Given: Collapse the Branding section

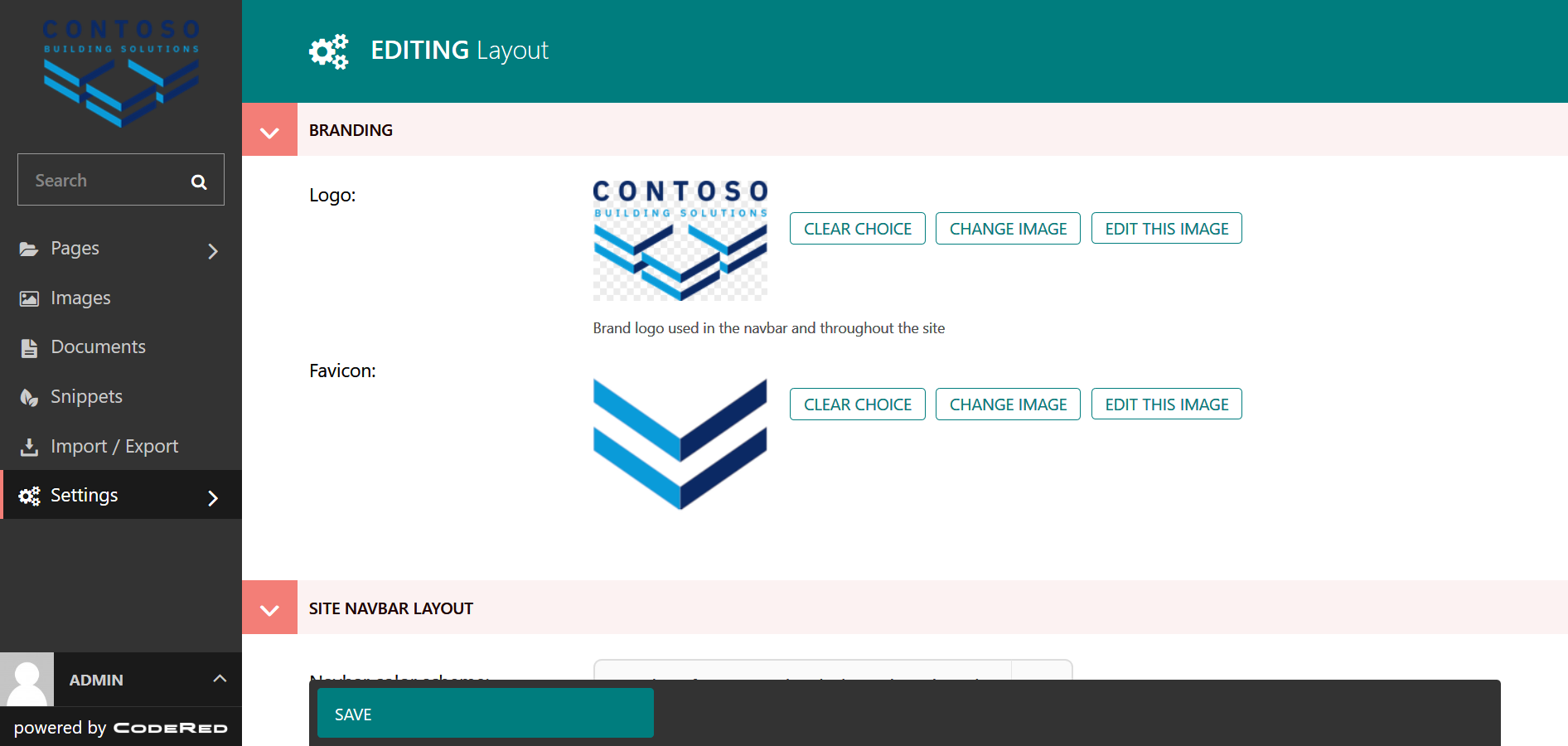Looking at the screenshot, I should [269, 131].
